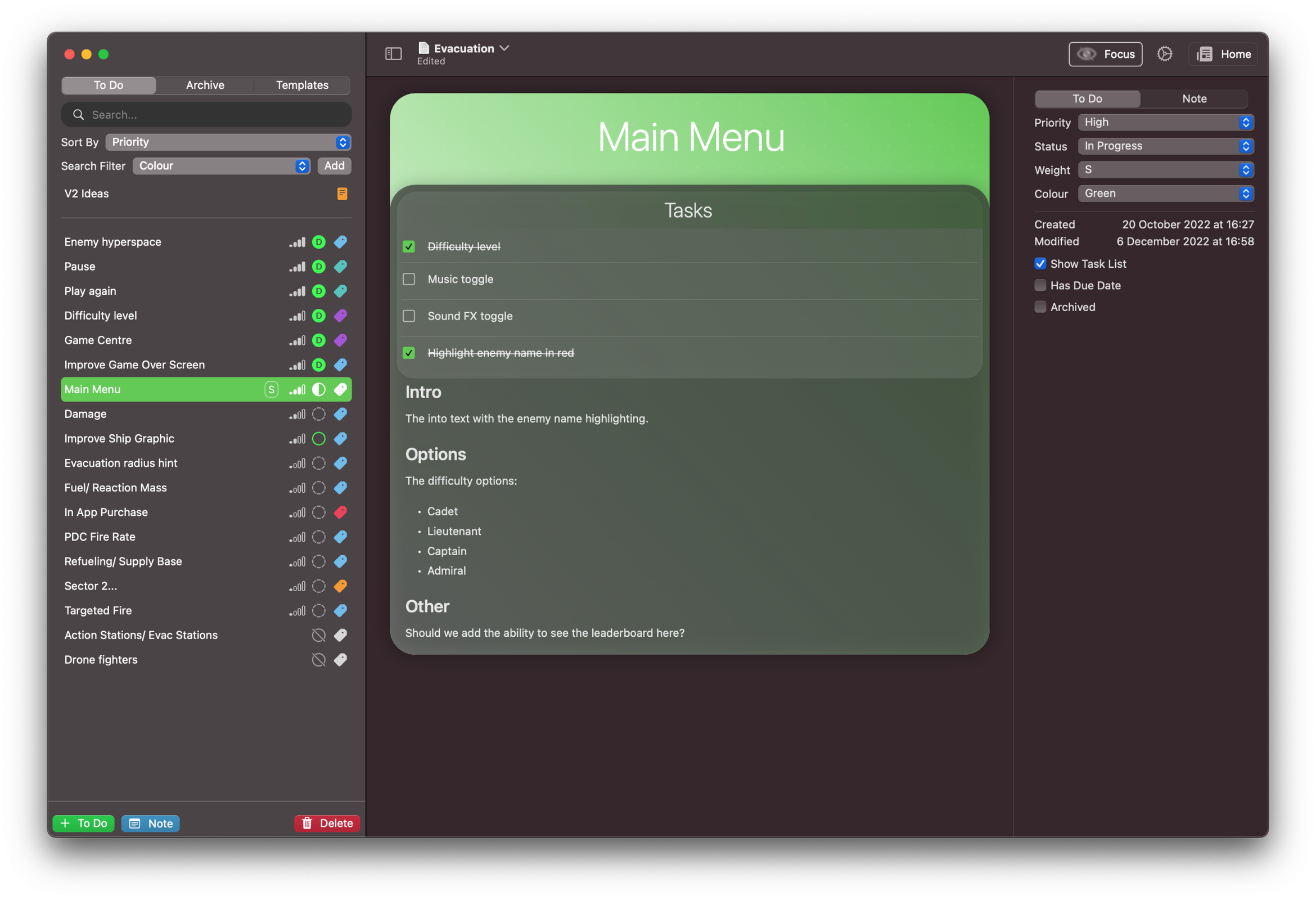The width and height of the screenshot is (1316, 900).
Task: Click the done status icon for Enemy hyperspace
Action: tap(319, 242)
